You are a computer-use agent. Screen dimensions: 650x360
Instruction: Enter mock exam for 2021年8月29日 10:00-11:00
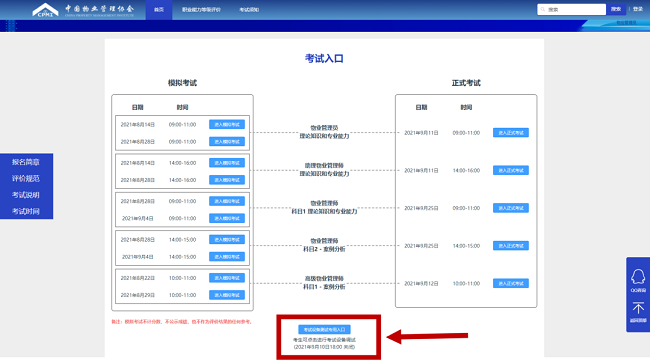(x=227, y=295)
